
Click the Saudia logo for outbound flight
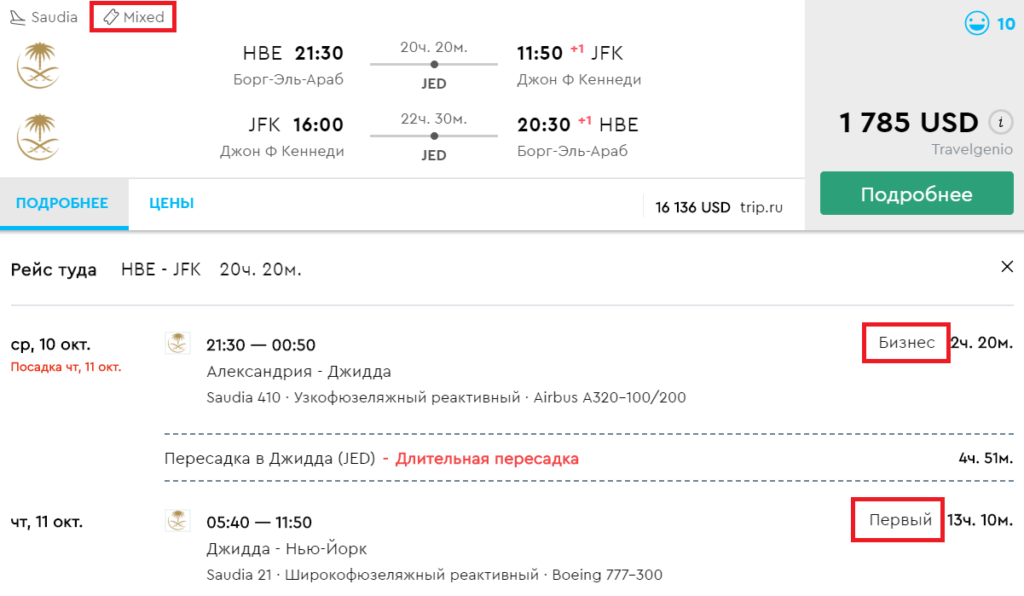point(38,64)
